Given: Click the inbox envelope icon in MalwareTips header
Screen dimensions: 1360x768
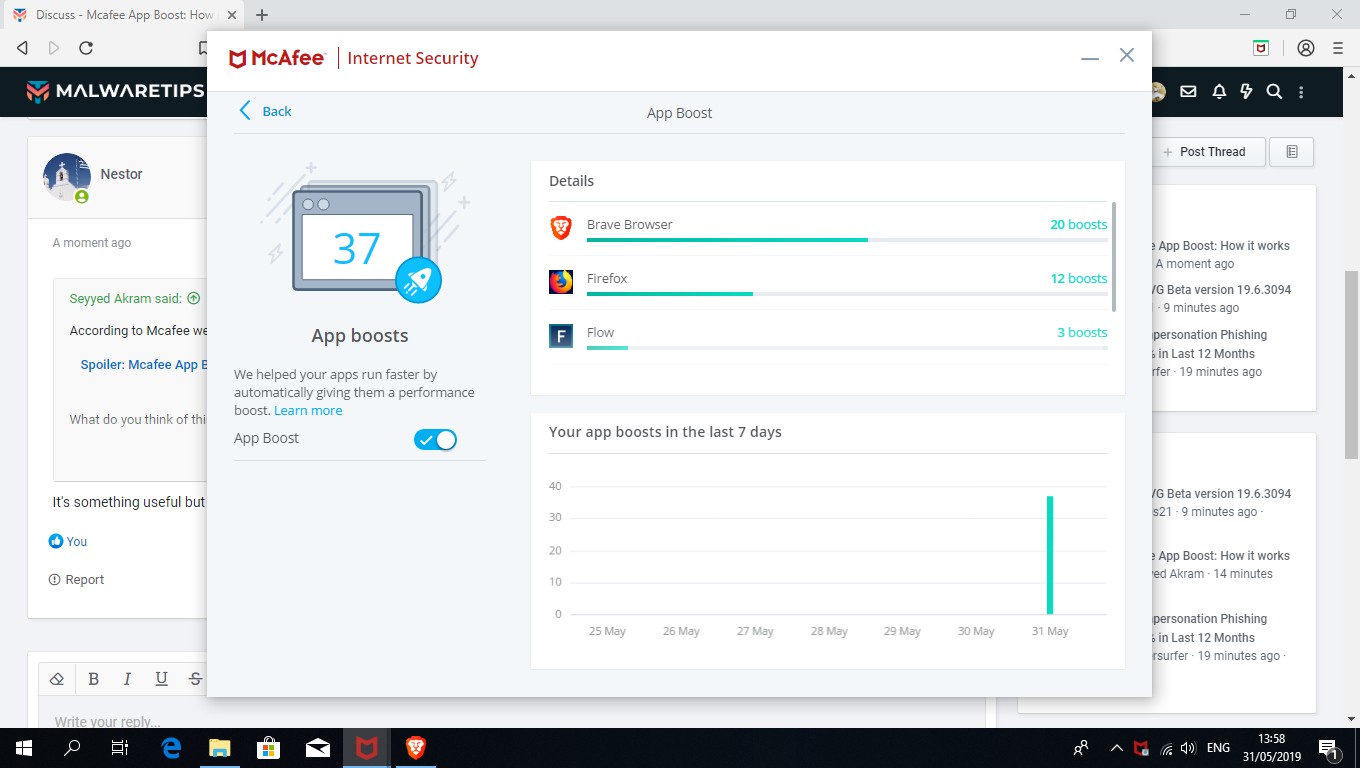Looking at the screenshot, I should point(1188,92).
